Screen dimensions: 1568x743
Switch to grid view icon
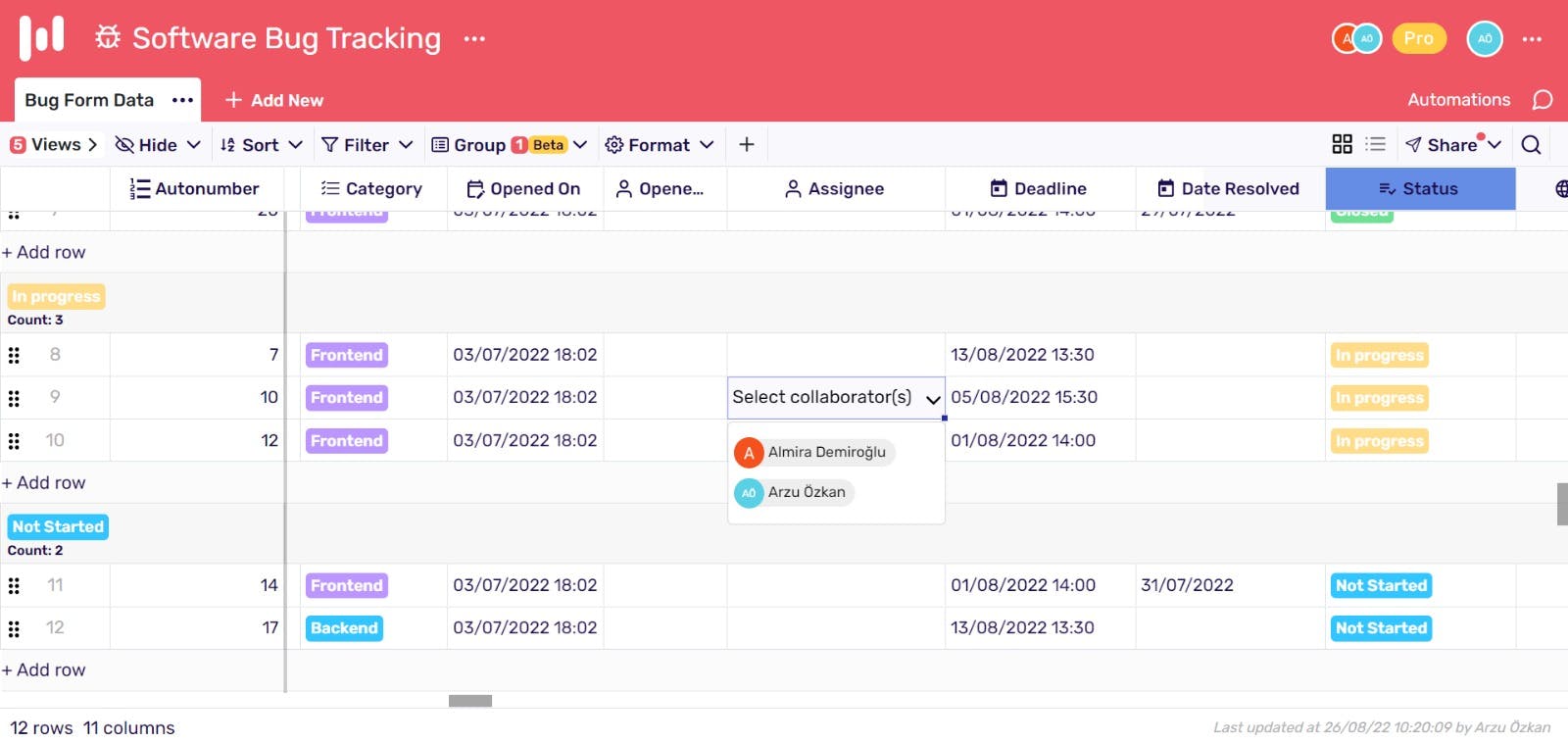(x=1342, y=144)
